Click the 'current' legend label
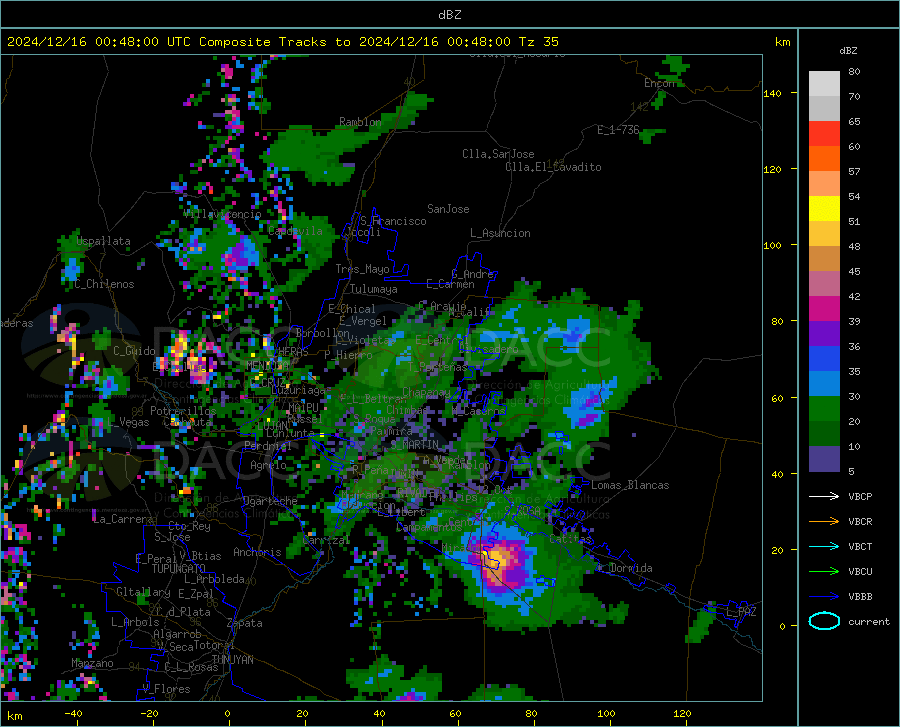The image size is (900, 727). click(x=868, y=621)
